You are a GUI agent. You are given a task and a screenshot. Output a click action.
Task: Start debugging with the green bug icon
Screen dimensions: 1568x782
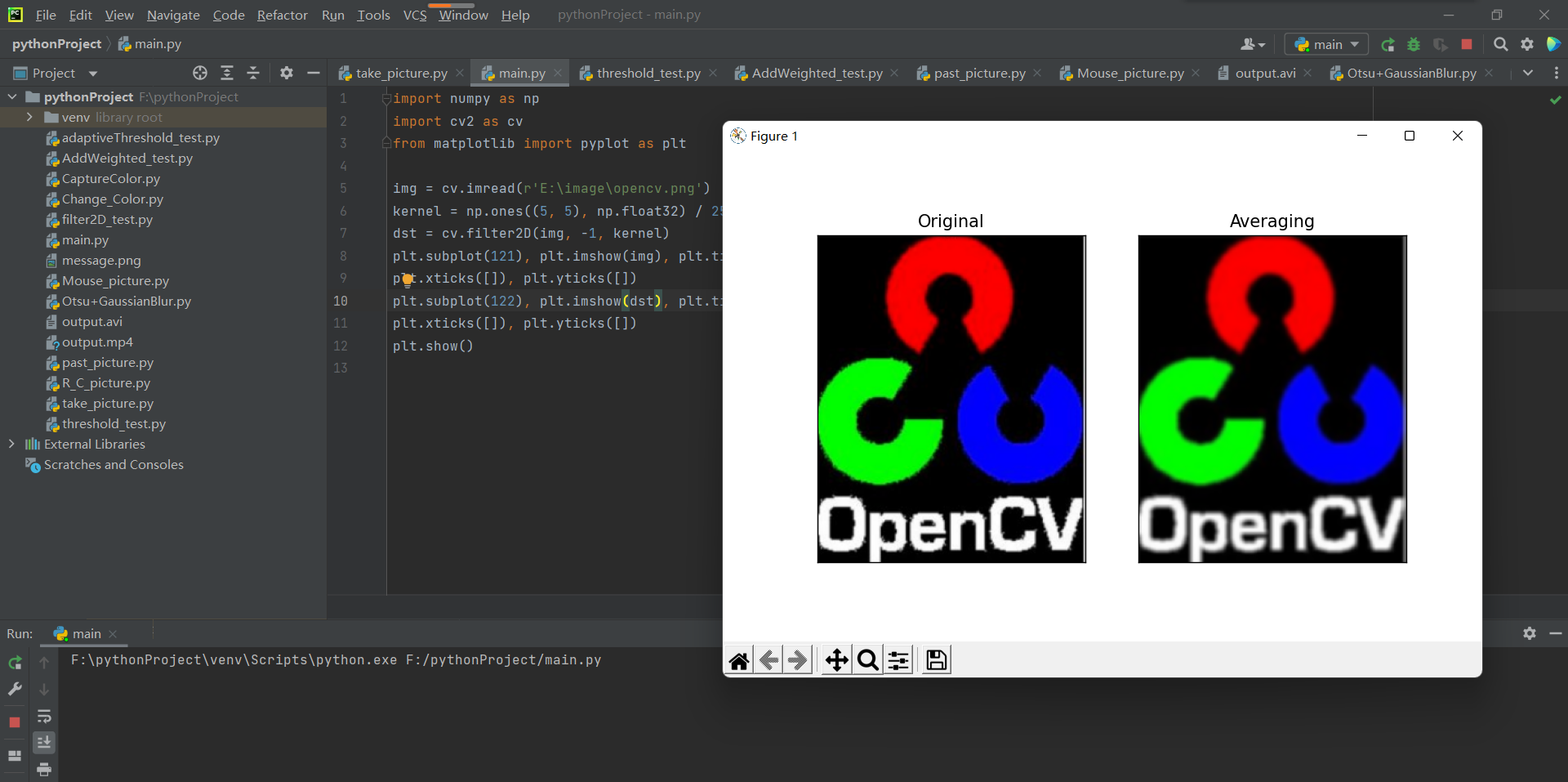1414,44
